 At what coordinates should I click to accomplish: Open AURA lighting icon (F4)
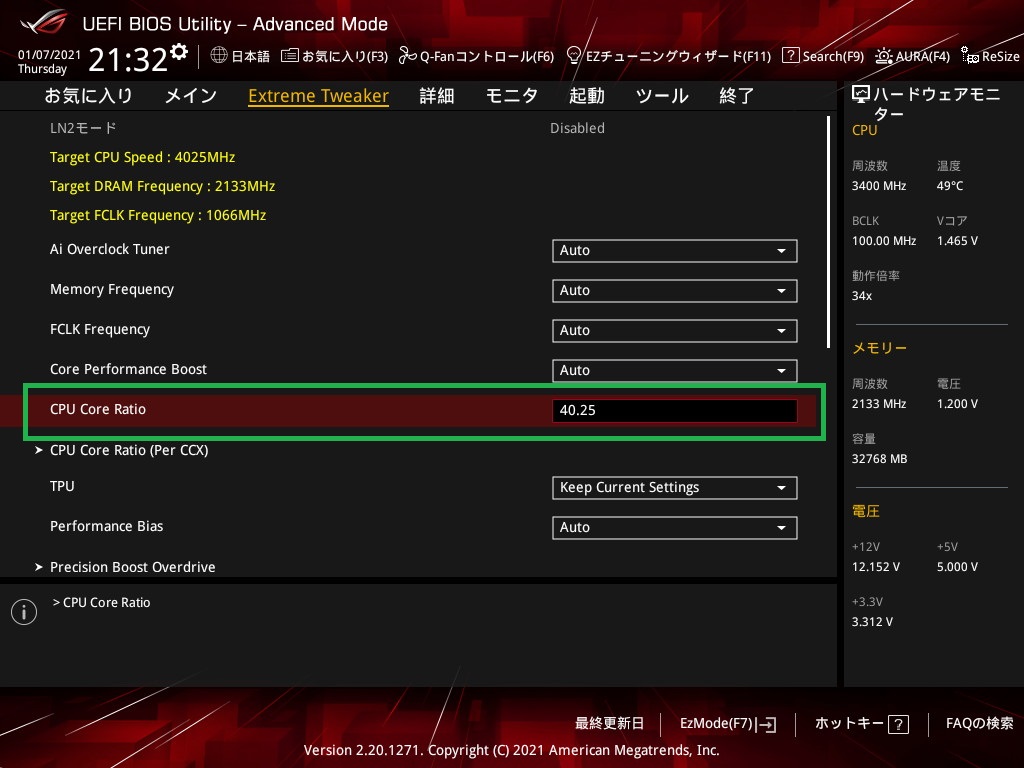coord(884,56)
